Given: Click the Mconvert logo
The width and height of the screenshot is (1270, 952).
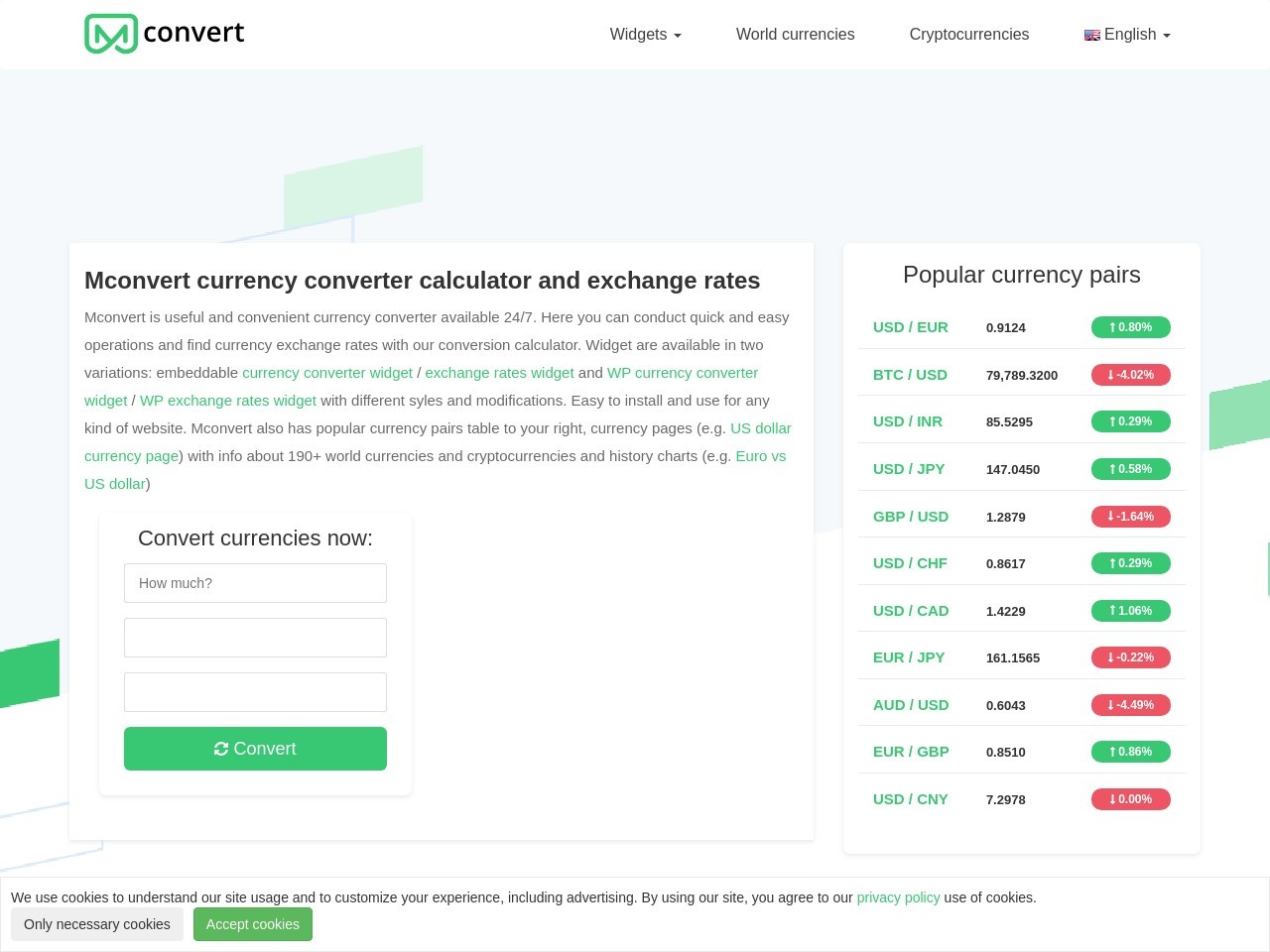Looking at the screenshot, I should pos(164,34).
